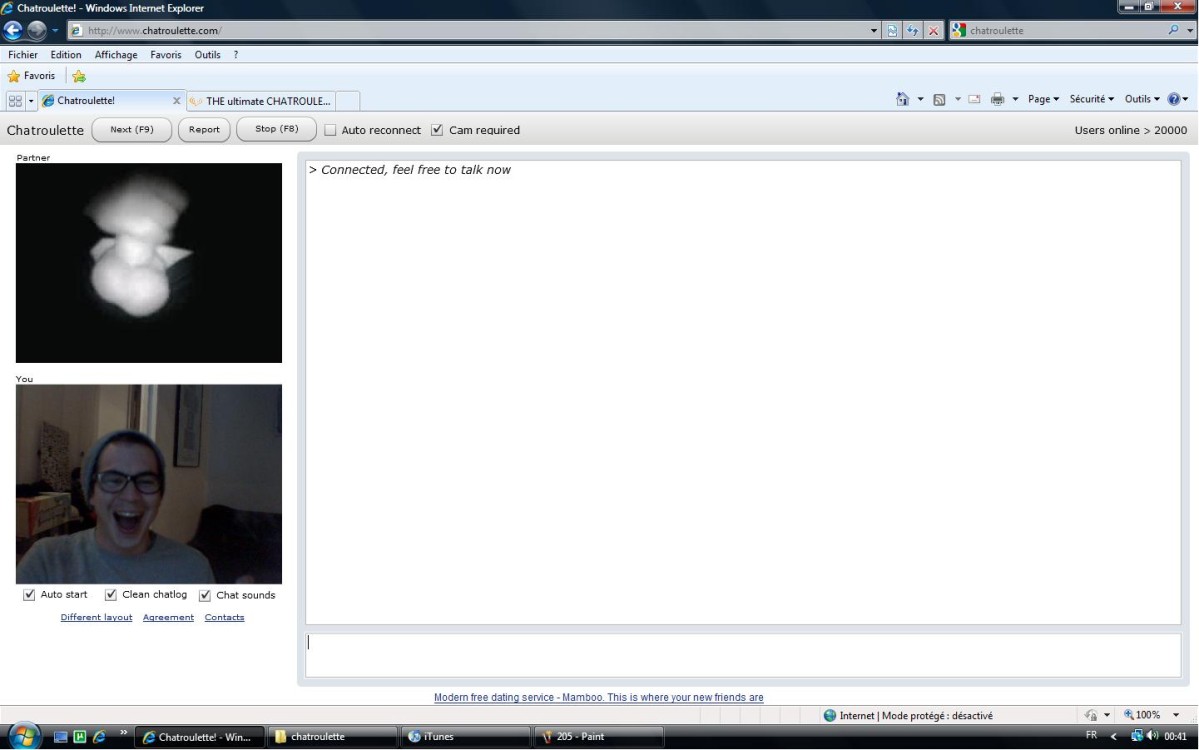Open the Agreement link

168,618
